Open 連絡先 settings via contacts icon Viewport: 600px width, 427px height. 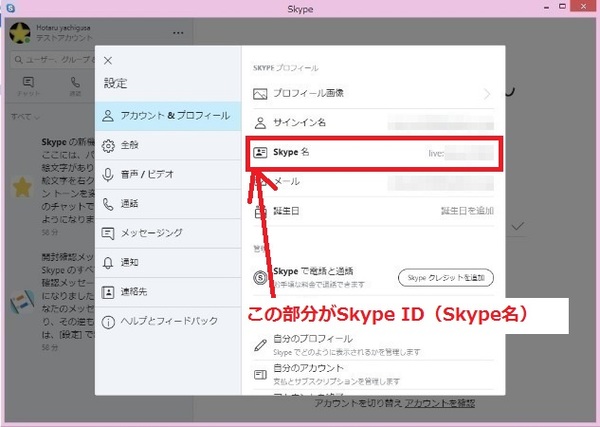pos(109,291)
